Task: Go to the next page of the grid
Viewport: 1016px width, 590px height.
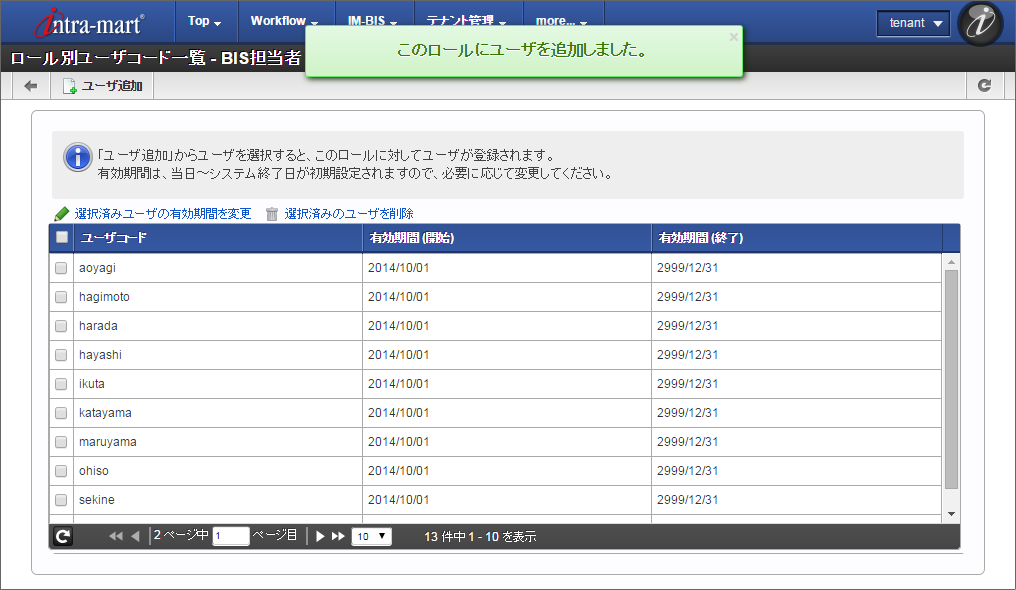Action: click(320, 537)
